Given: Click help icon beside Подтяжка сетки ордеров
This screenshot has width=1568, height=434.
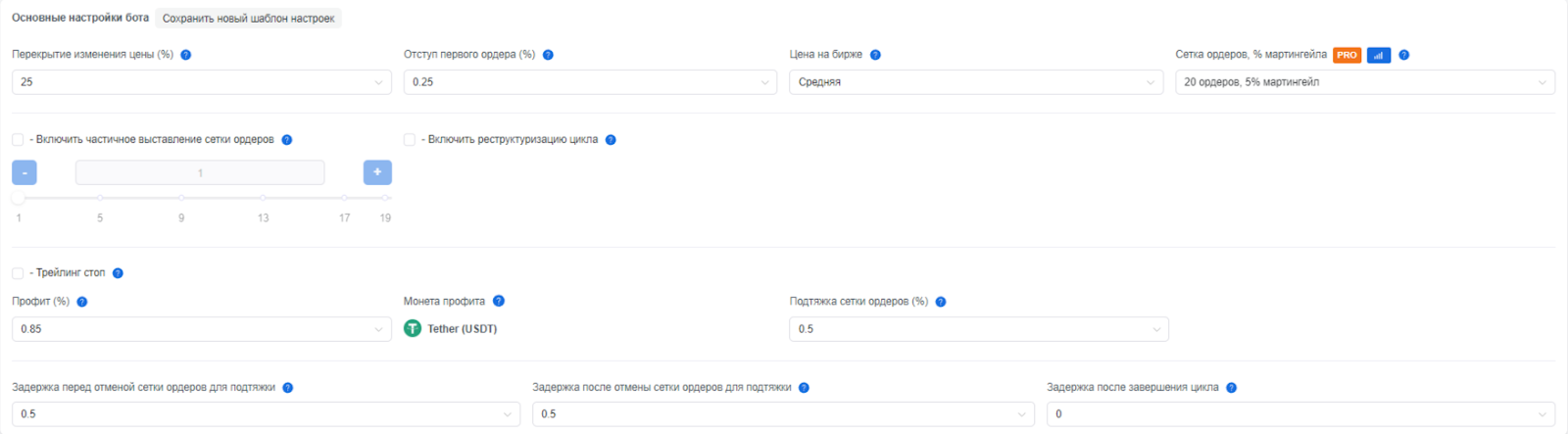Looking at the screenshot, I should pos(941,302).
